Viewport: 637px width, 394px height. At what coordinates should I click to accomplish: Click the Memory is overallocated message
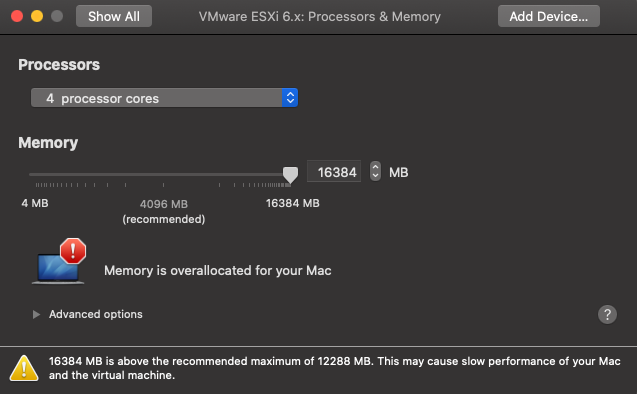[218, 271]
